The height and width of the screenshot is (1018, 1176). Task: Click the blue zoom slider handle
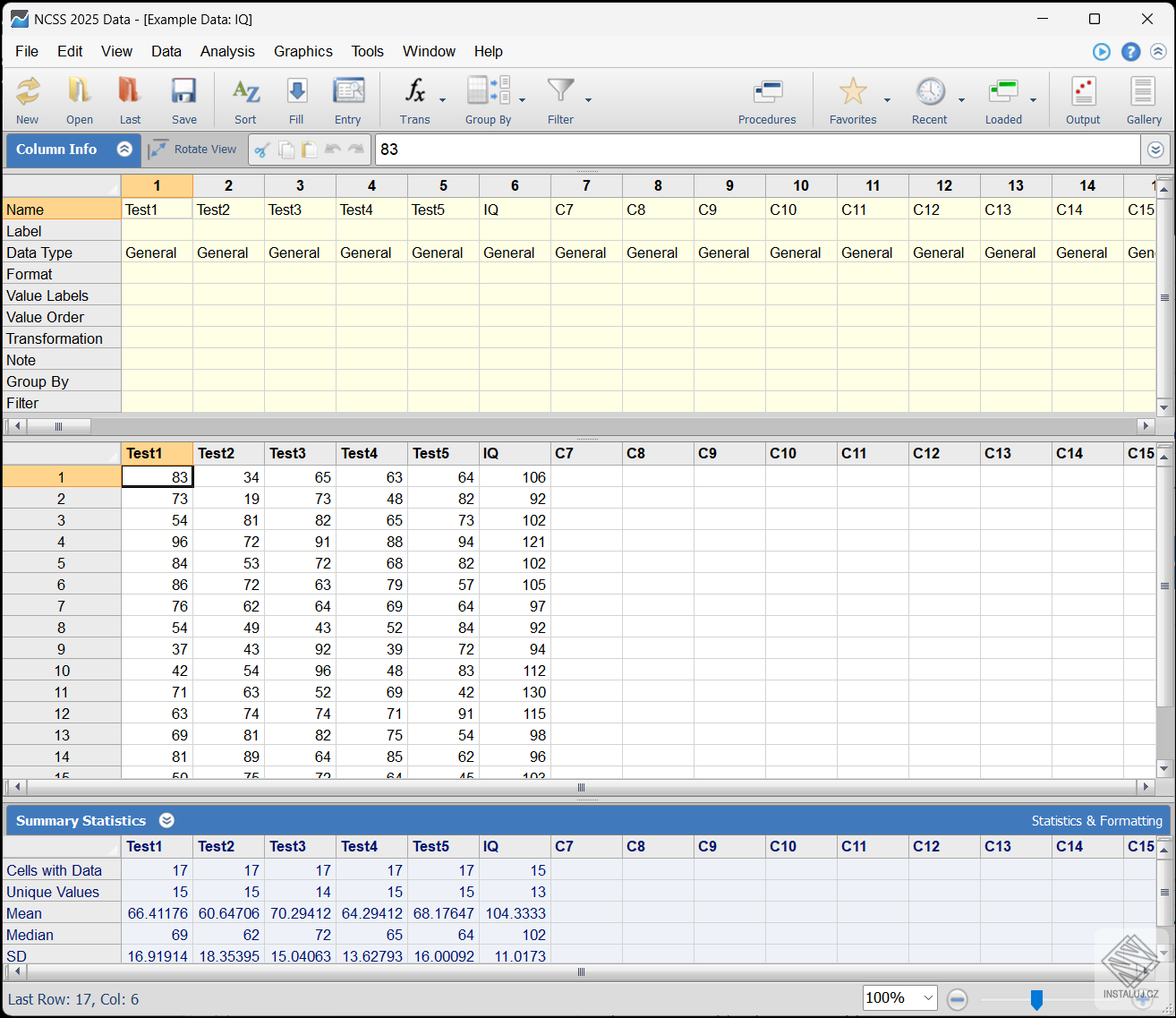(x=1036, y=999)
